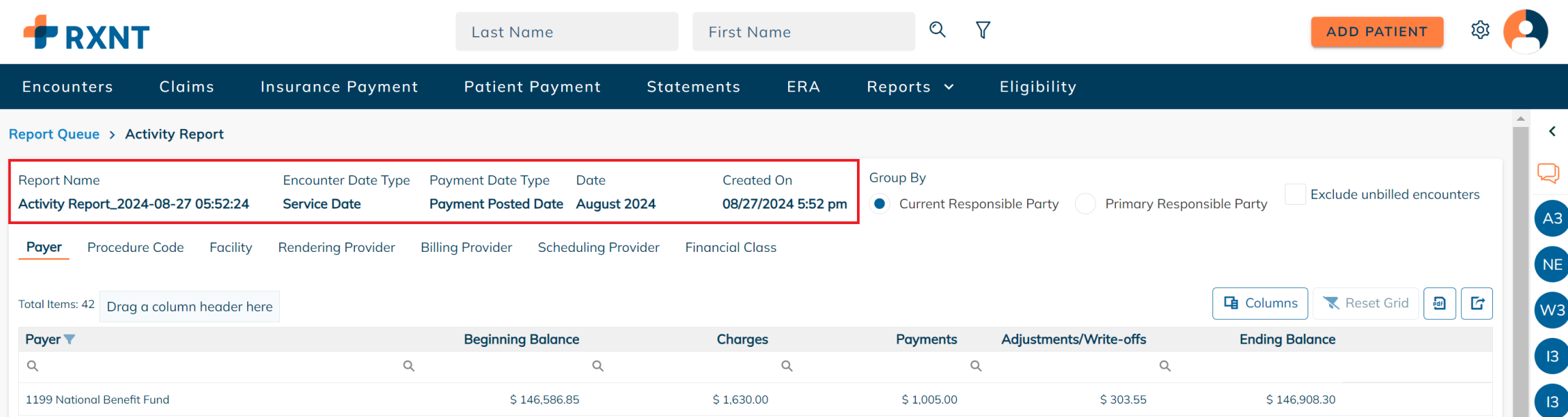This screenshot has height=417, width=1568.
Task: Open the Columns chooser
Action: click(1260, 303)
